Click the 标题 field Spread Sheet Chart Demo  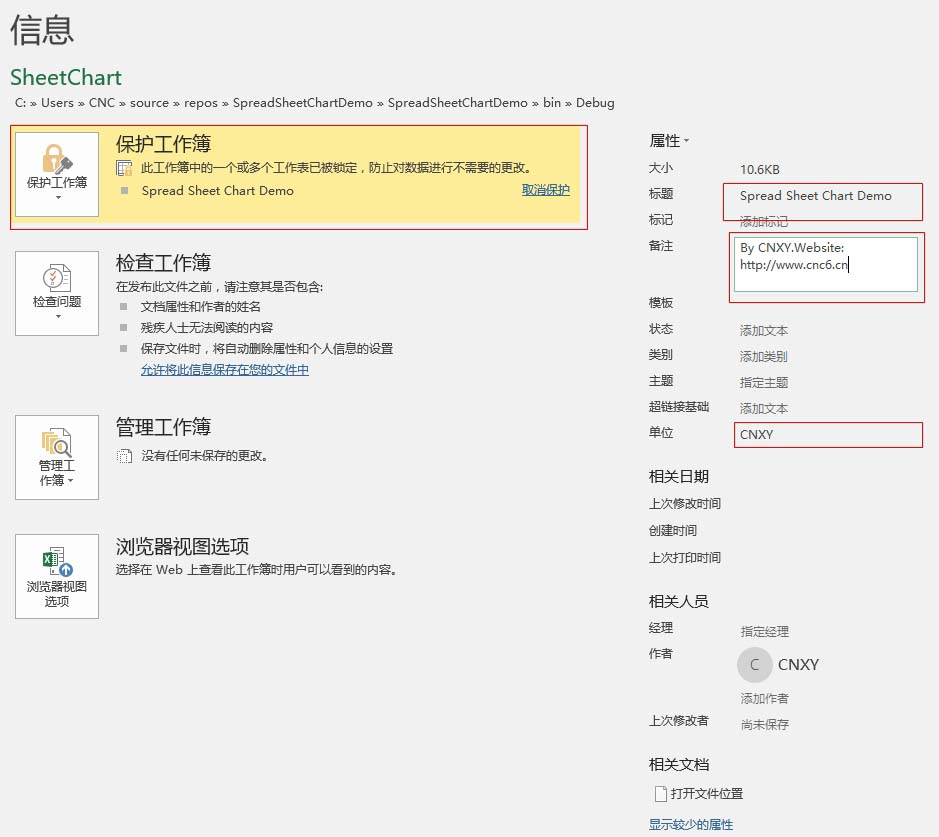tap(816, 196)
